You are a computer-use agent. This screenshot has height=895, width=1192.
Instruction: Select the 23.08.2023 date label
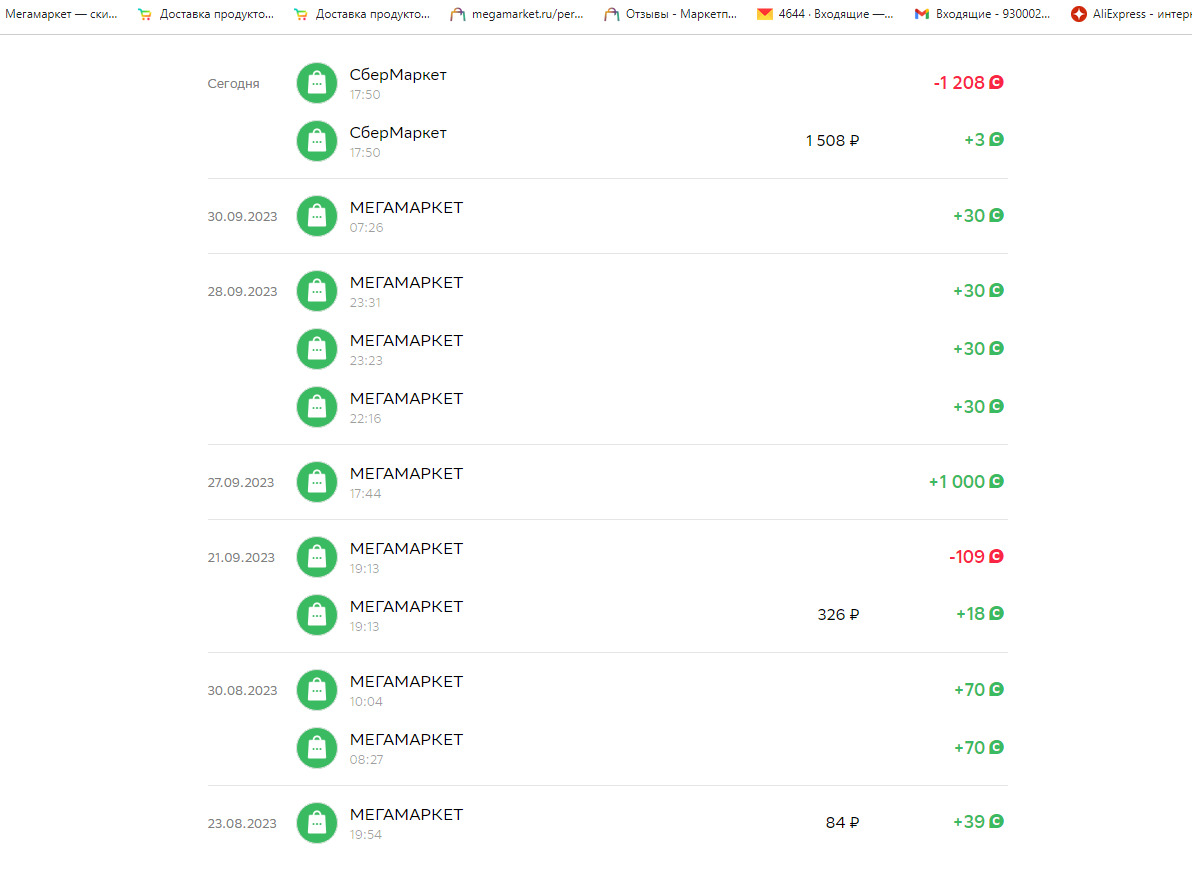click(243, 824)
